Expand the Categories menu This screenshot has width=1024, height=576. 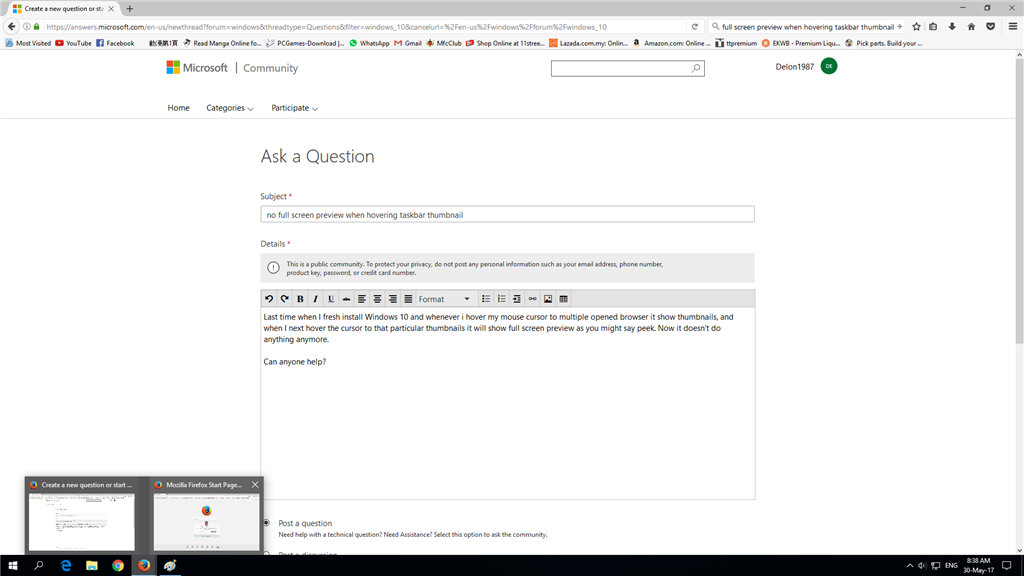pos(230,108)
